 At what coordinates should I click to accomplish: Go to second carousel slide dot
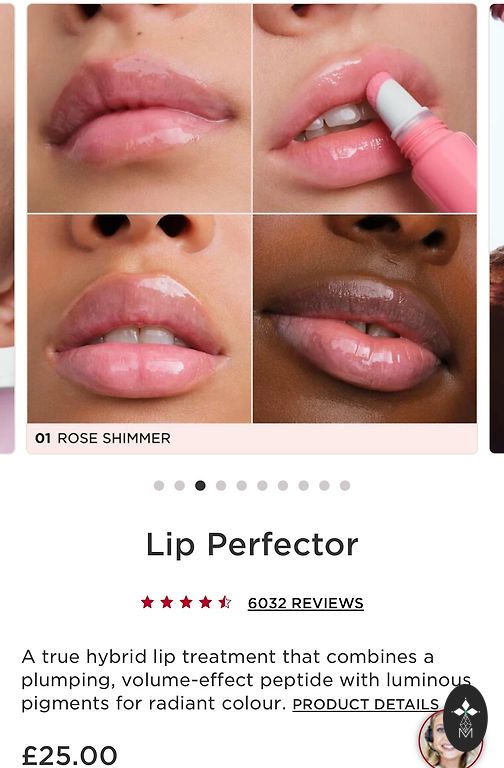[x=180, y=485]
